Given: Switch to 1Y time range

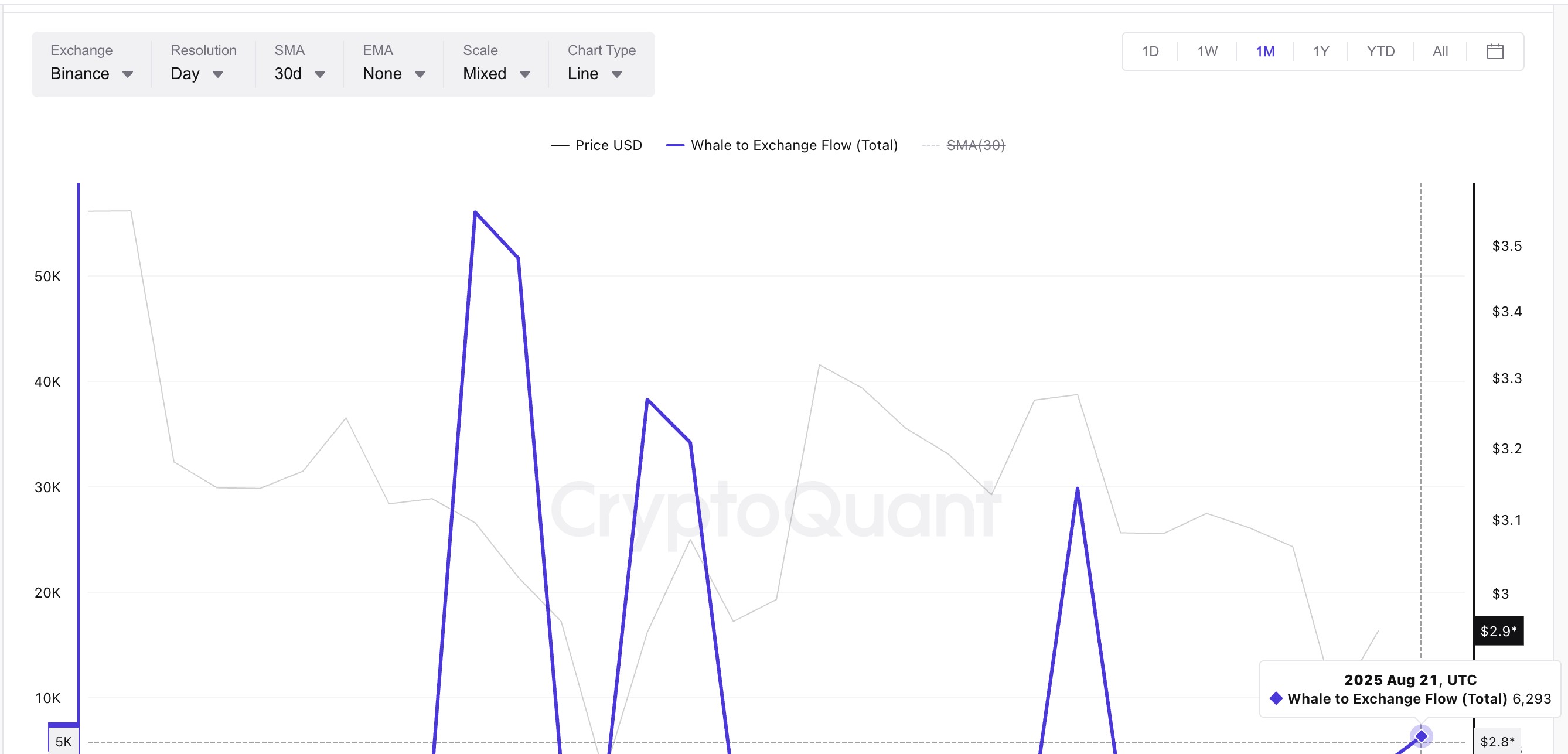Looking at the screenshot, I should 1320,52.
